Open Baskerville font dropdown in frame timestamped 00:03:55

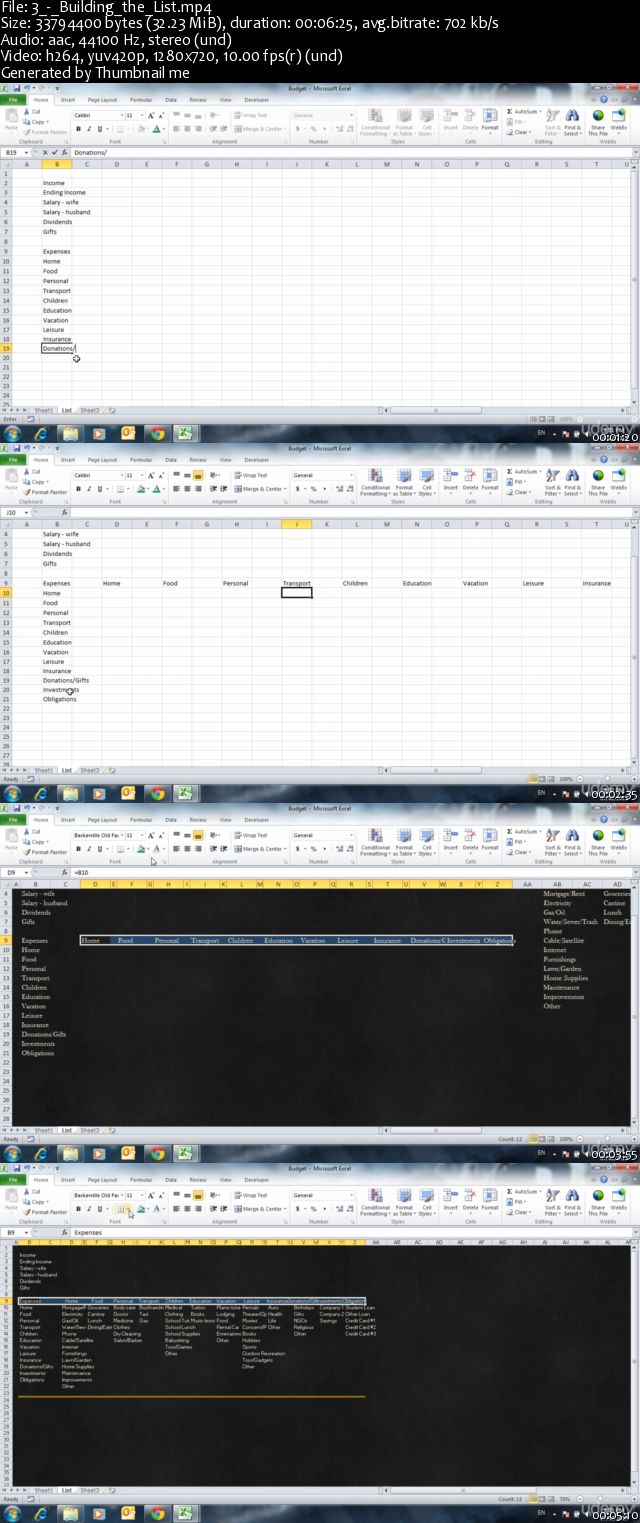(120, 835)
